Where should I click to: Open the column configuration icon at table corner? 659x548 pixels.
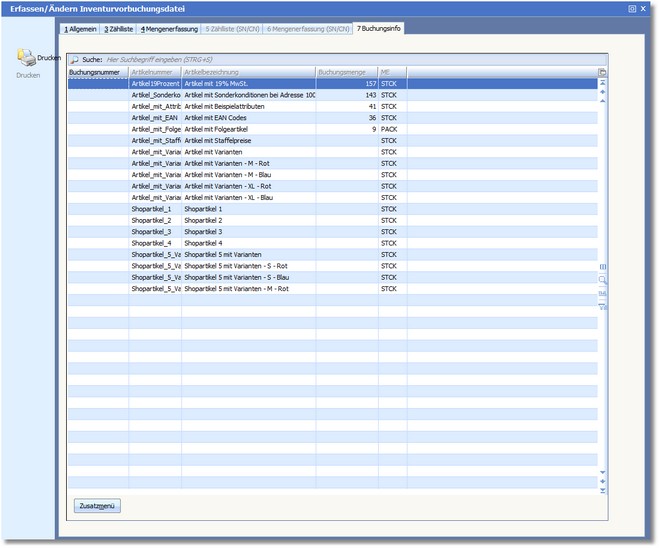[602, 73]
